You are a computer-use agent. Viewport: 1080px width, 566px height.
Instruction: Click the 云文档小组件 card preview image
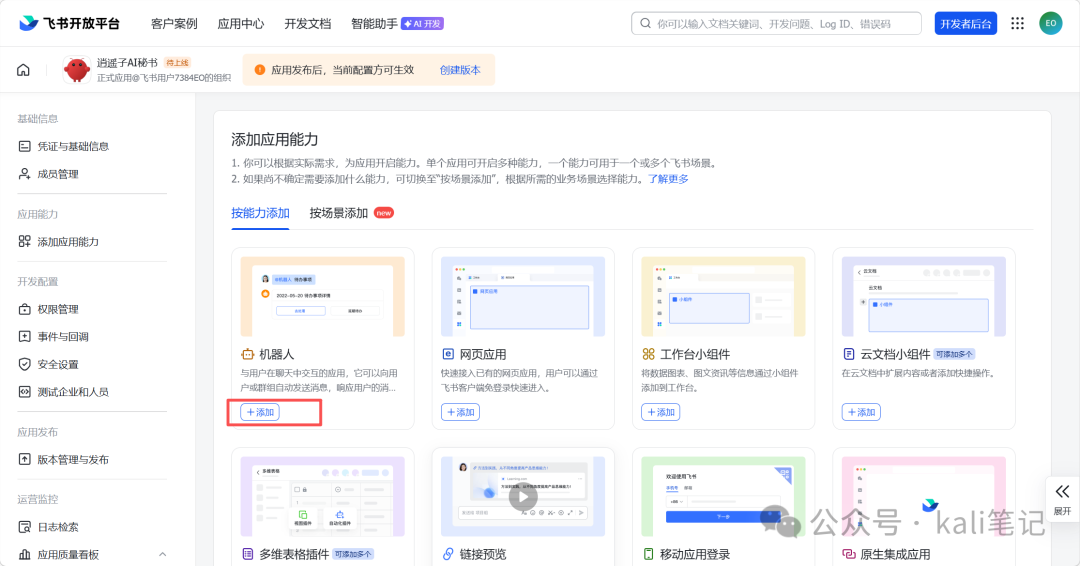[924, 296]
